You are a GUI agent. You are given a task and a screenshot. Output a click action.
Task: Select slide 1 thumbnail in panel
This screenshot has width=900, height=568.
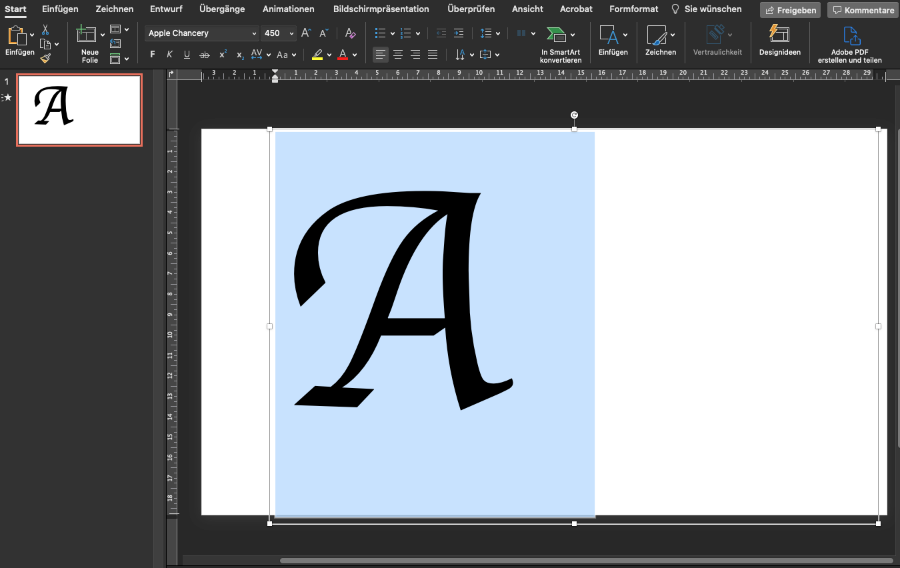pos(79,109)
